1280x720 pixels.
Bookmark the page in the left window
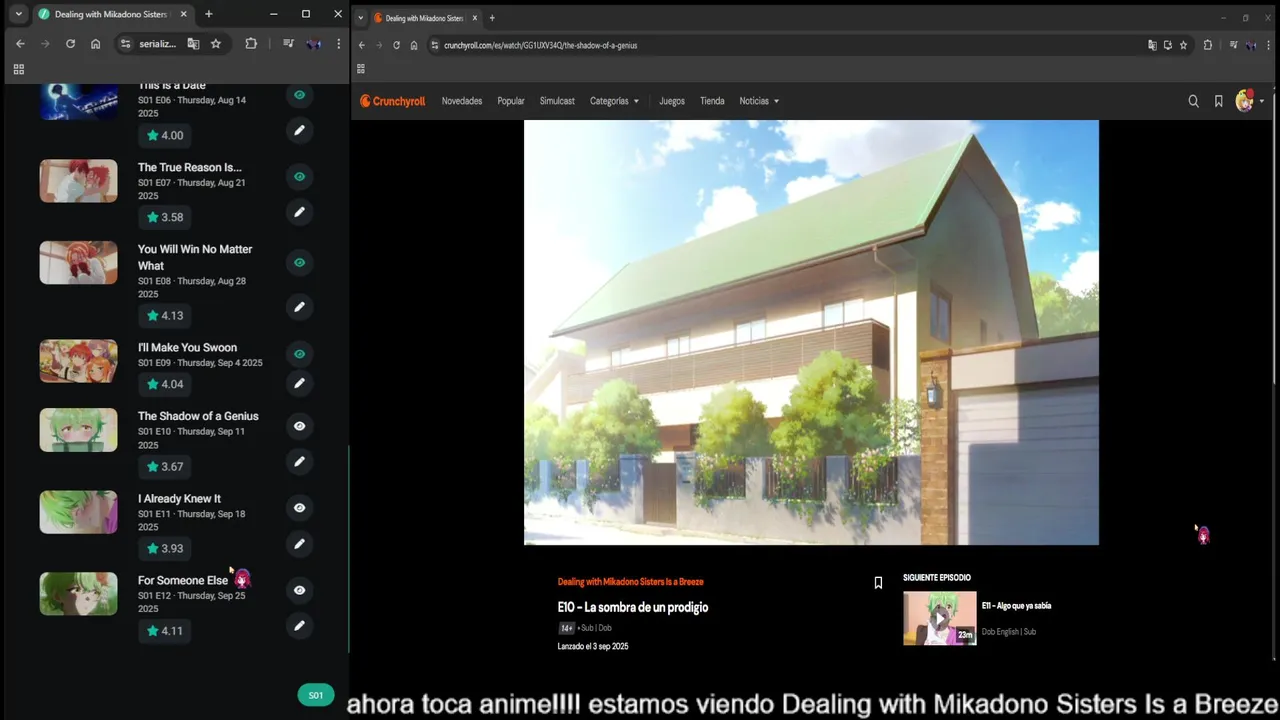[215, 44]
